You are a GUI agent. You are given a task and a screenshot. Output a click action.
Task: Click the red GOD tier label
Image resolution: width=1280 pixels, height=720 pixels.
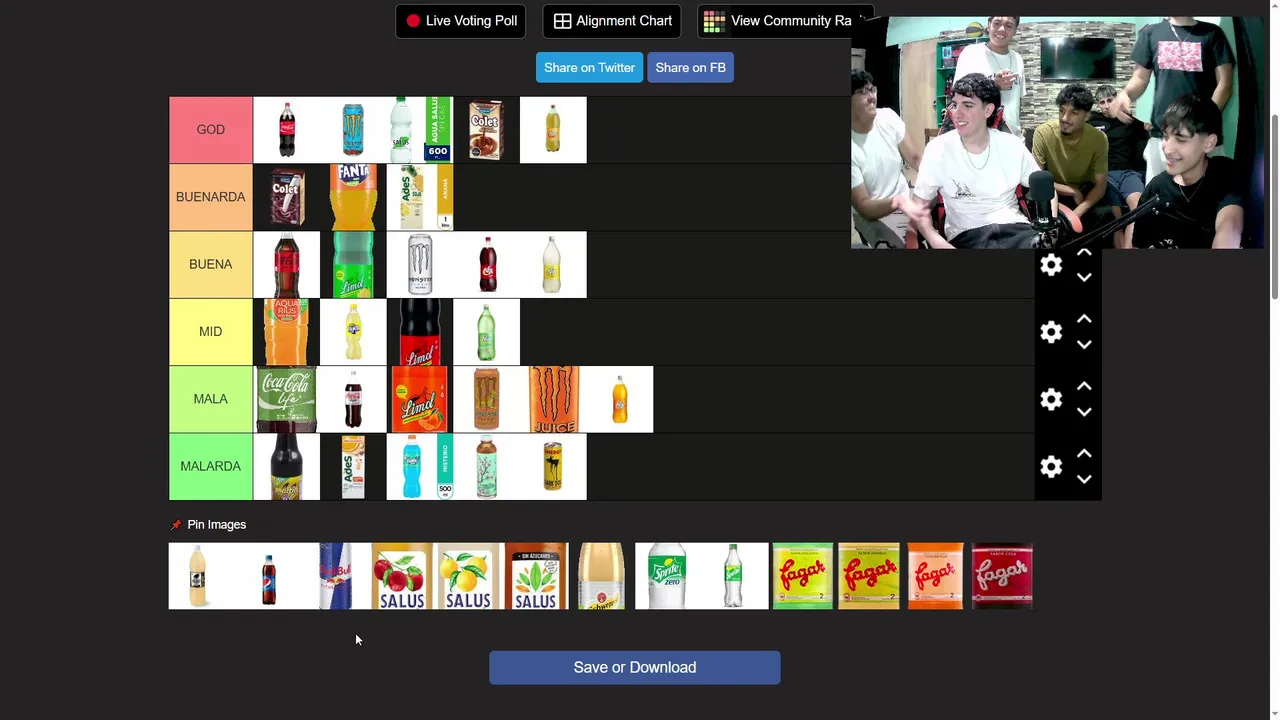(211, 130)
